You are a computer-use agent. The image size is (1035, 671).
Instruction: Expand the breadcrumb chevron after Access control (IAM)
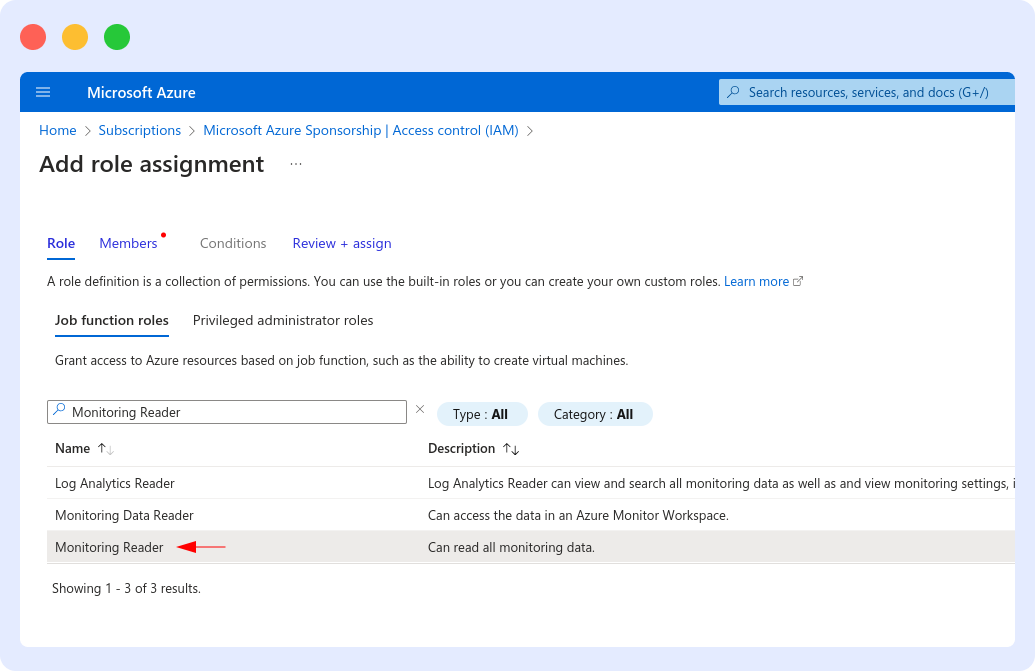coord(531,130)
